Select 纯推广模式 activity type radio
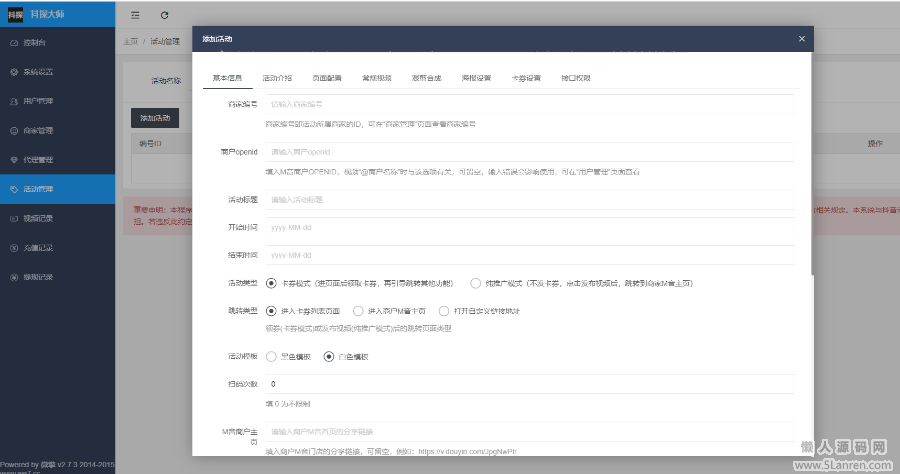The height and width of the screenshot is (474, 900). tap(476, 283)
